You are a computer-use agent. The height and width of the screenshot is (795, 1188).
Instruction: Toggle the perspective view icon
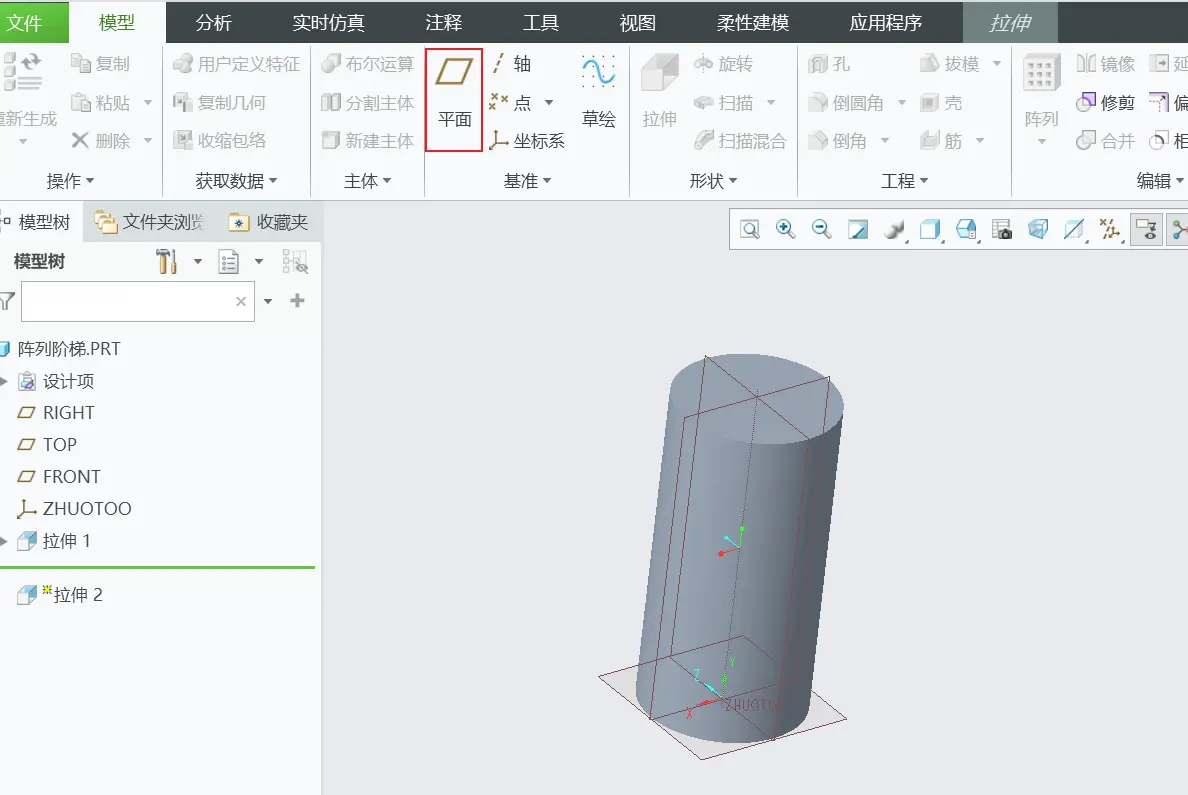tap(1039, 229)
